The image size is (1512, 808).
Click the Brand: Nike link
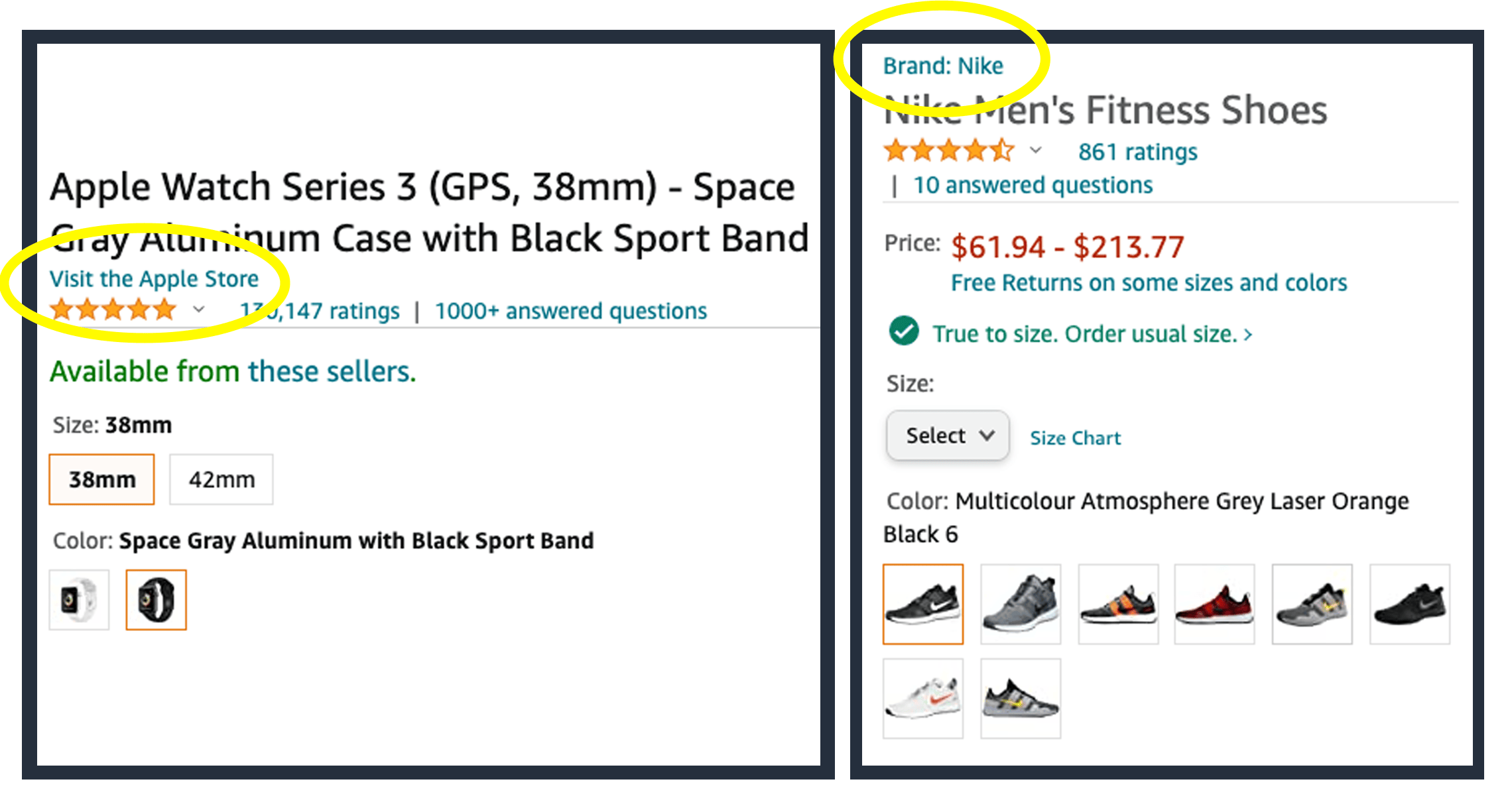click(943, 66)
